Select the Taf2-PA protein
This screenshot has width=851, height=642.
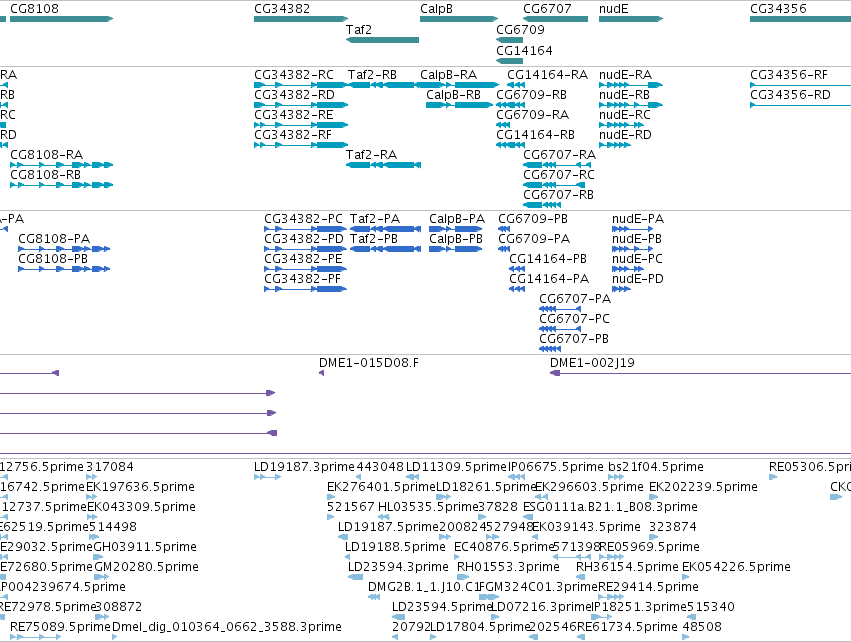[375, 219]
